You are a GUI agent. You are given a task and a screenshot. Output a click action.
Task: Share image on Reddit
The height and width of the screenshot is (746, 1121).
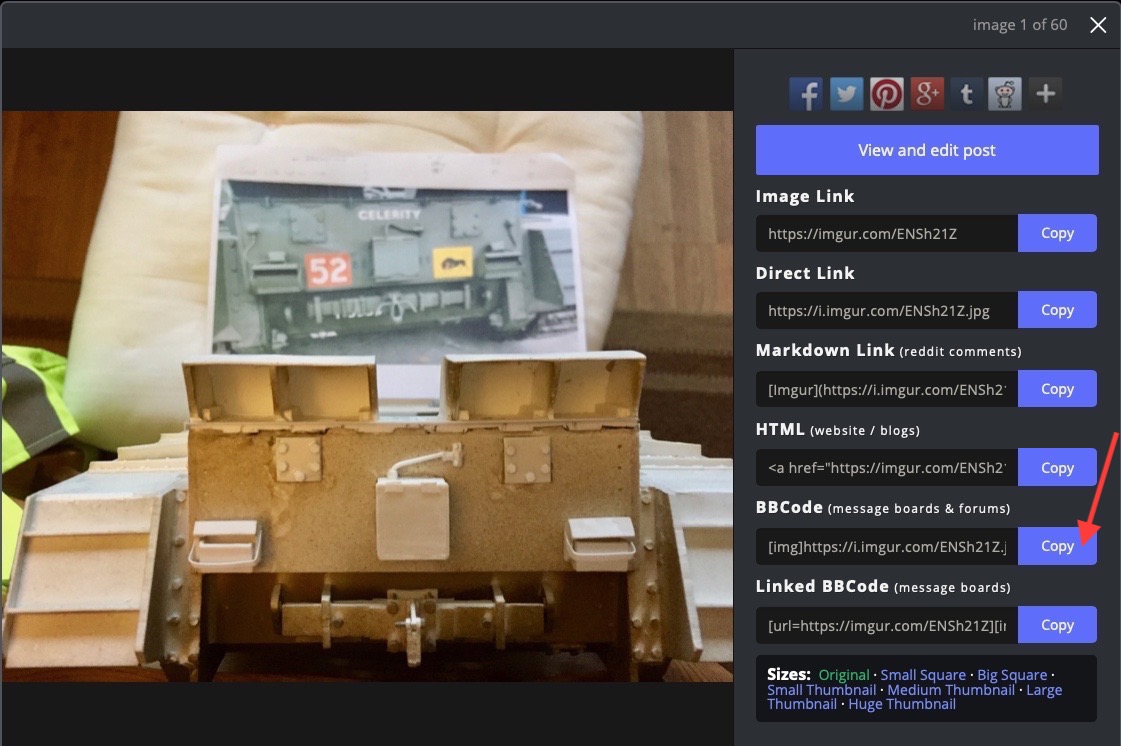click(x=1005, y=94)
